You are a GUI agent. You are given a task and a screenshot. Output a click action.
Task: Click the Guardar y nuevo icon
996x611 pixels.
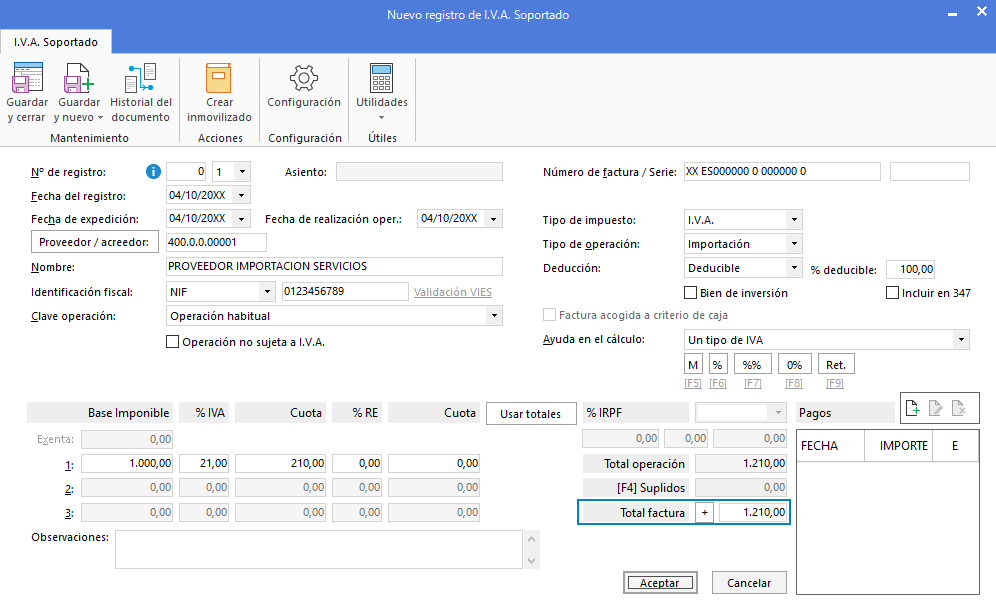[78, 78]
